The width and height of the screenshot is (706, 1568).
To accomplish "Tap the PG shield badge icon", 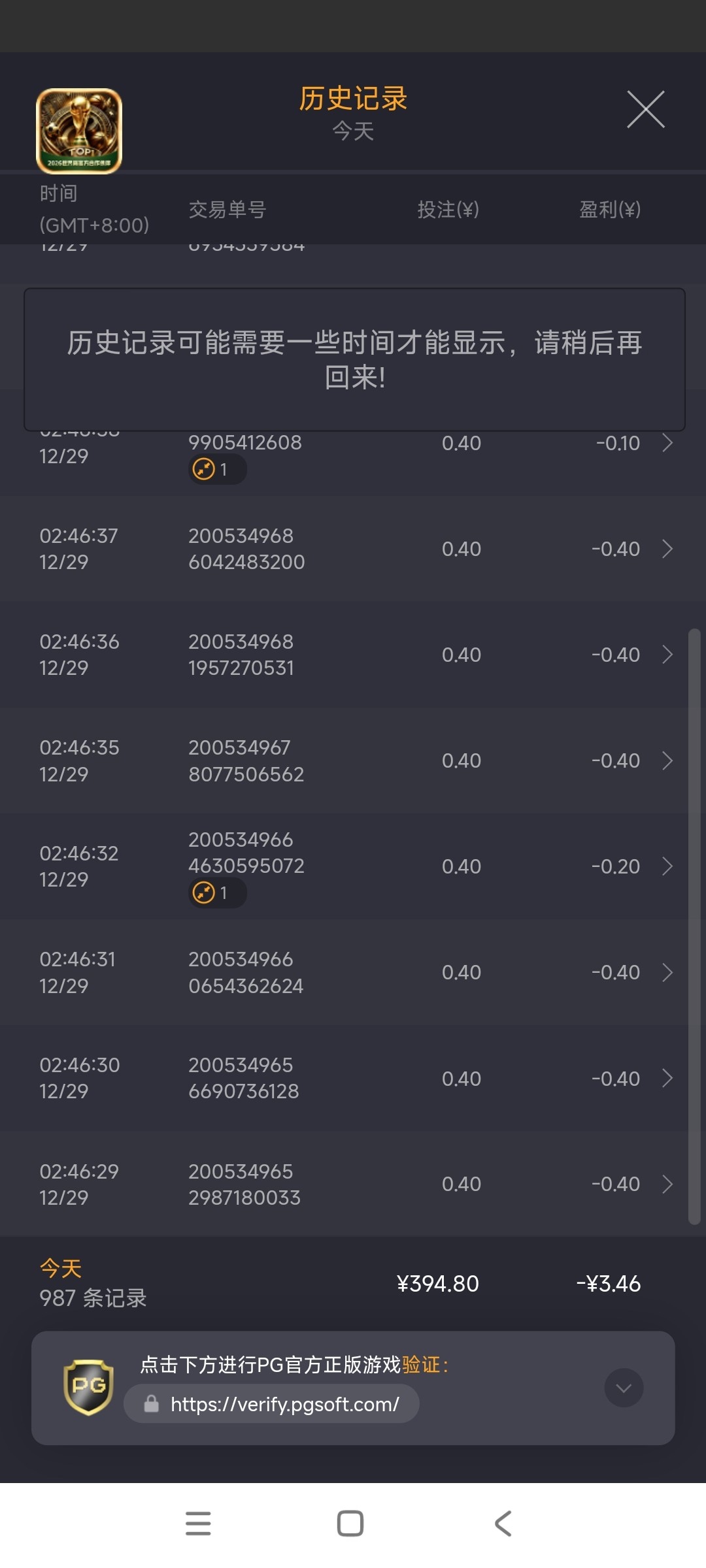I will pos(88,1386).
